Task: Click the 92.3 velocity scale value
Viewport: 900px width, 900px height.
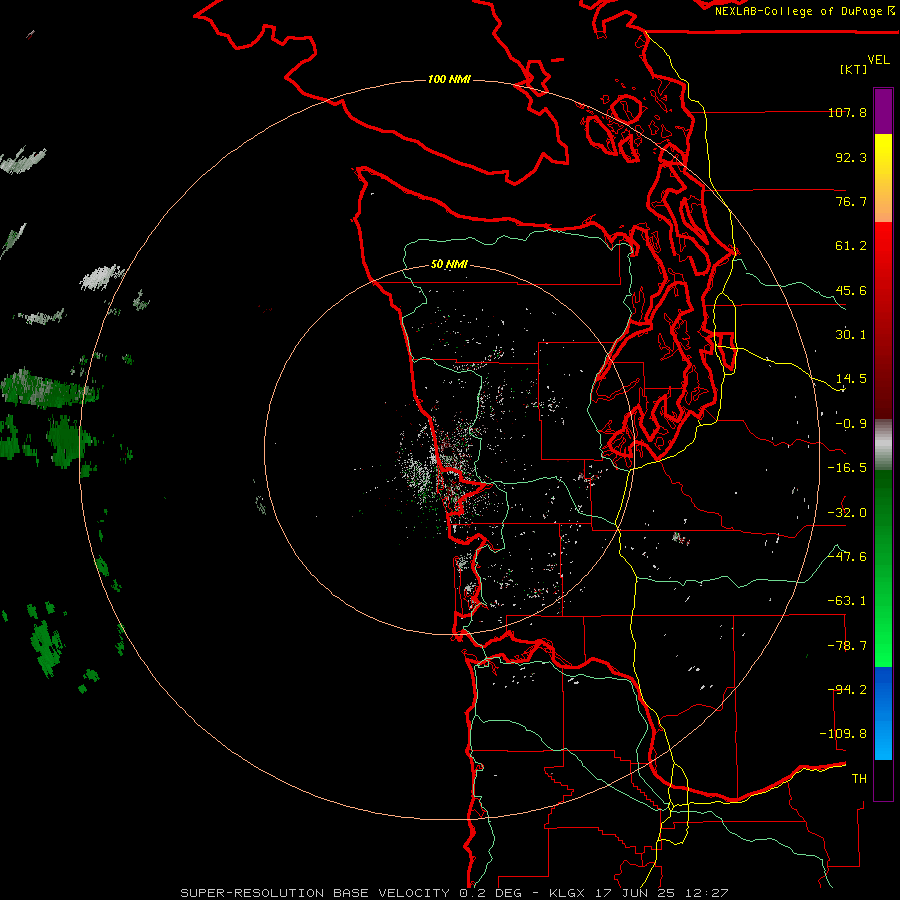Action: [851, 157]
